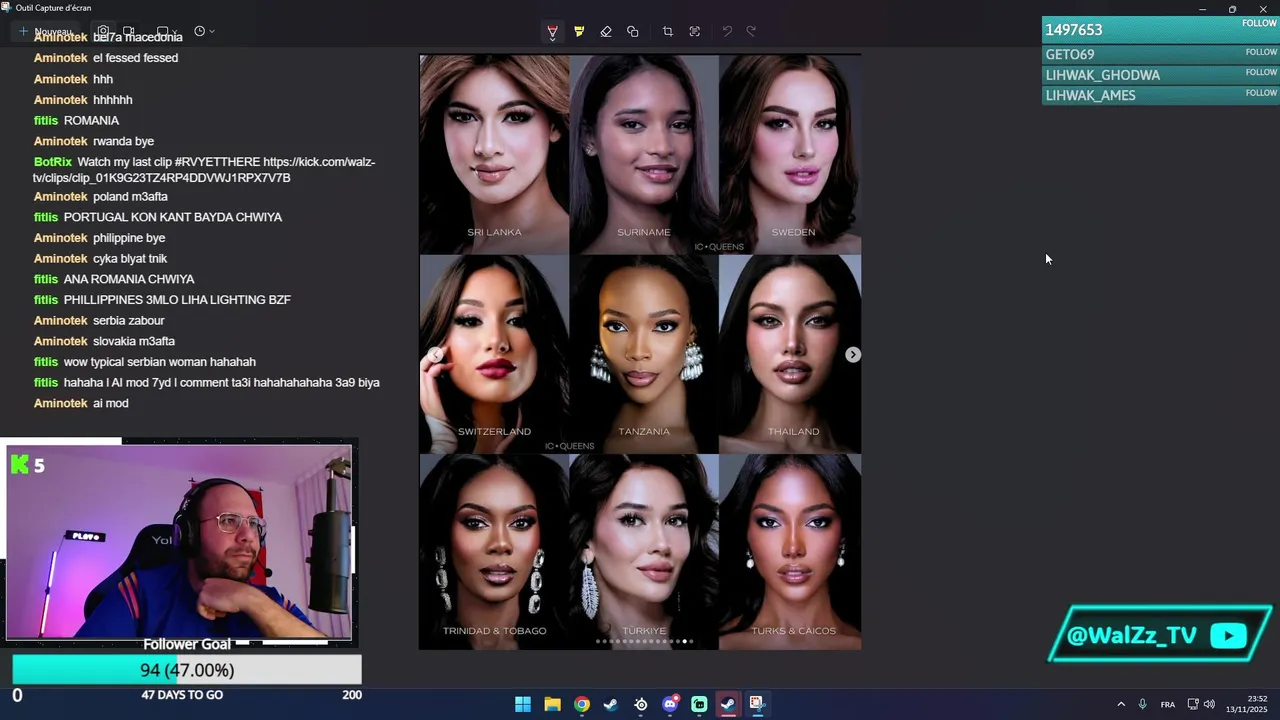Image resolution: width=1280 pixels, height=720 pixels.
Task: Click the Trinidad & Tobago portrait
Action: [494, 552]
